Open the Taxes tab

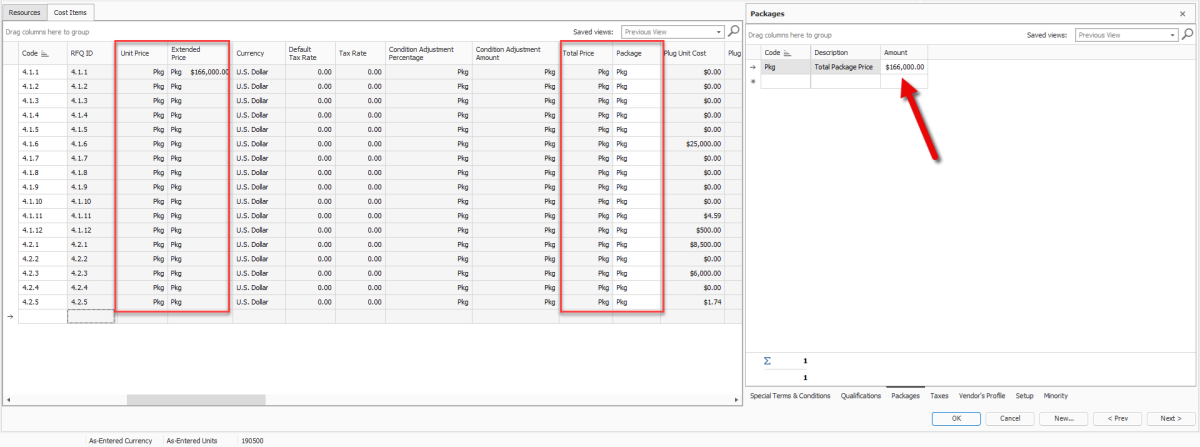point(939,396)
